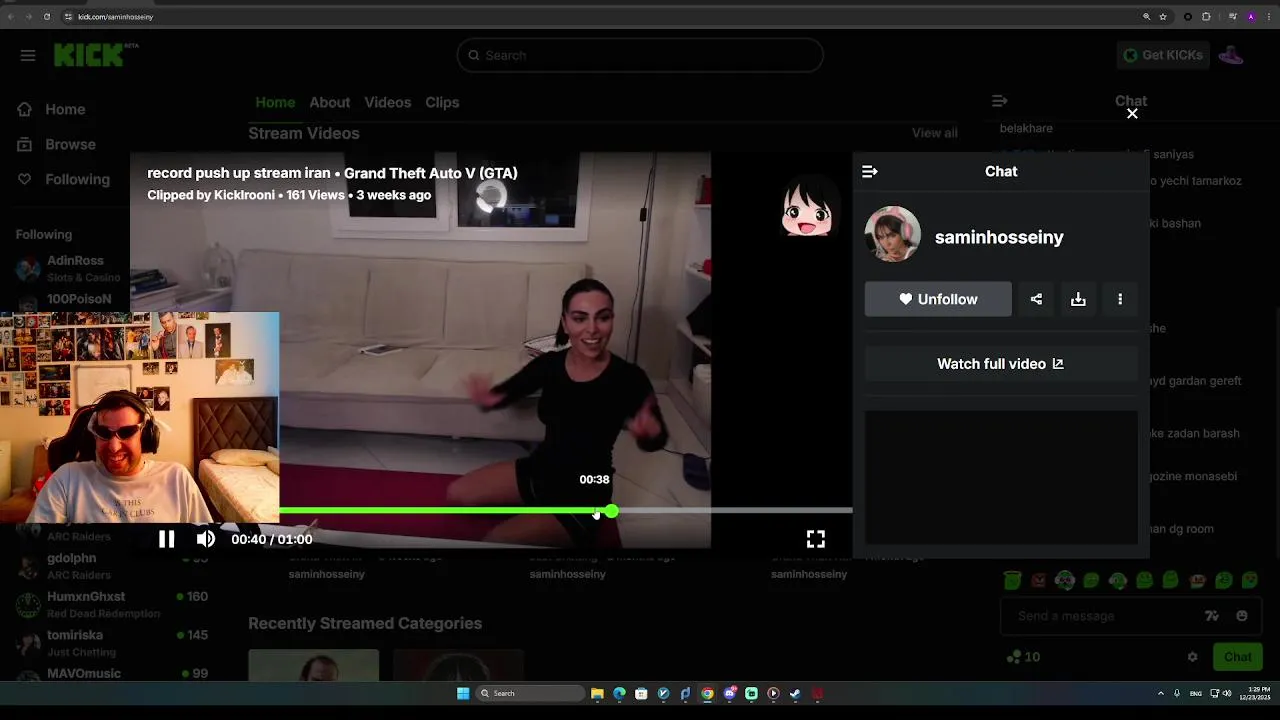Open the user profile hat avatar
Image resolution: width=1280 pixels, height=720 pixels.
[1231, 55]
